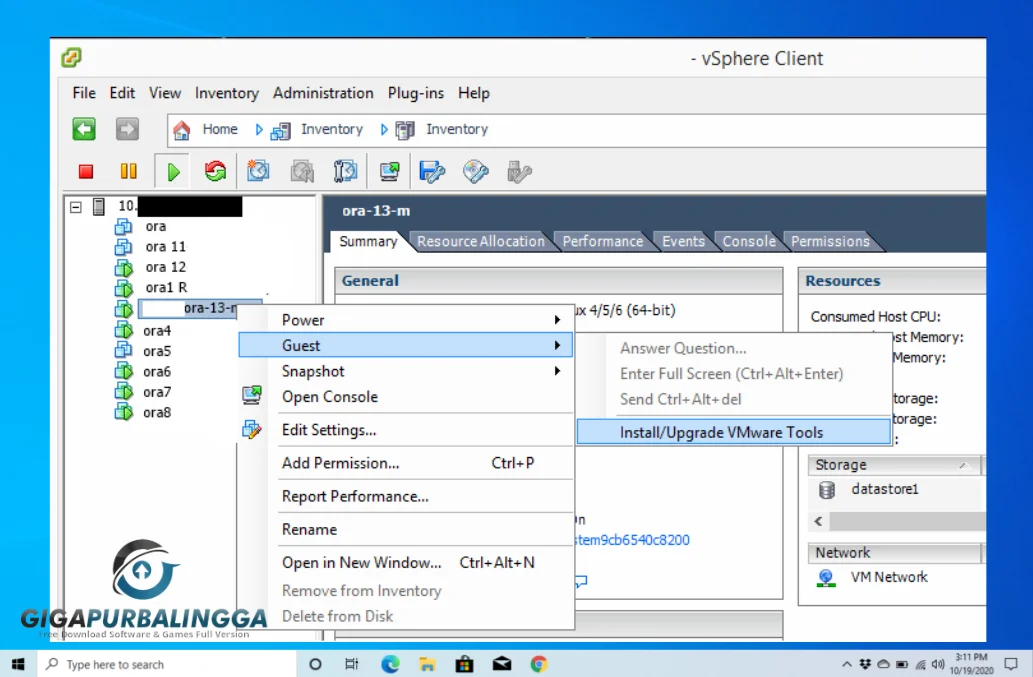The image size is (1033, 677).
Task: Click the green Back navigation arrow
Action: tap(84, 129)
